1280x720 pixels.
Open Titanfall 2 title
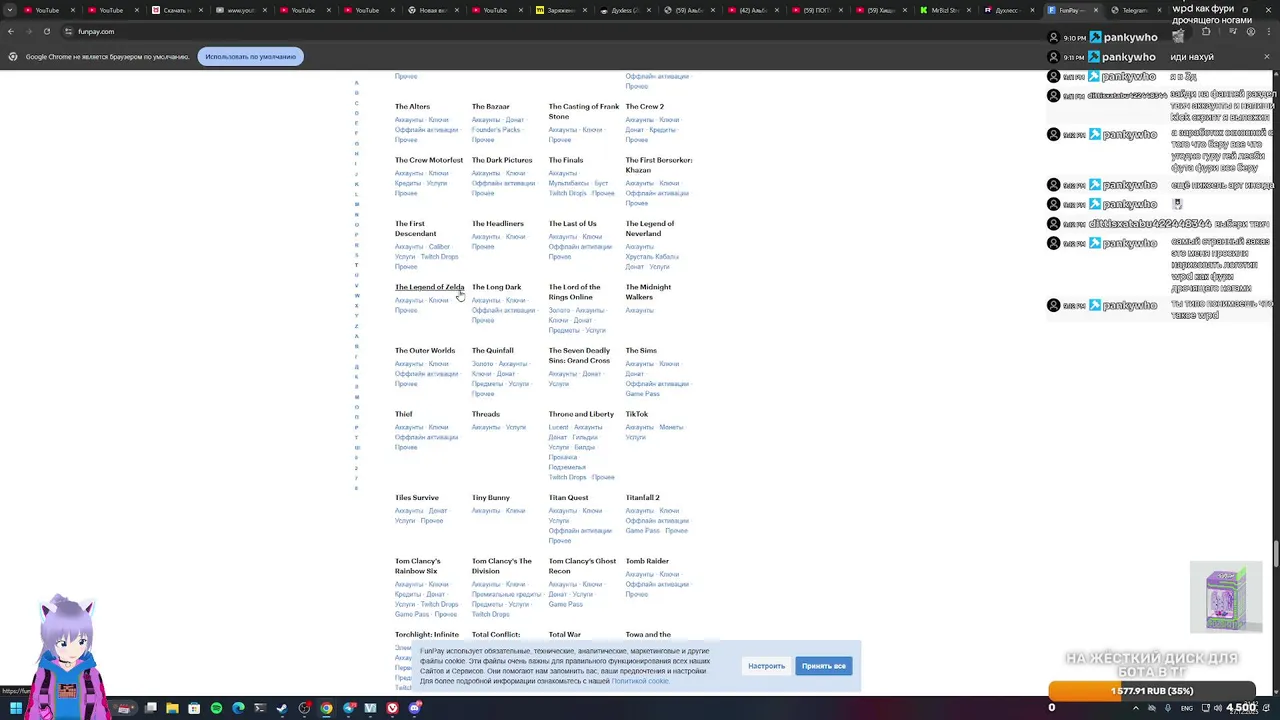pyautogui.click(x=642, y=498)
